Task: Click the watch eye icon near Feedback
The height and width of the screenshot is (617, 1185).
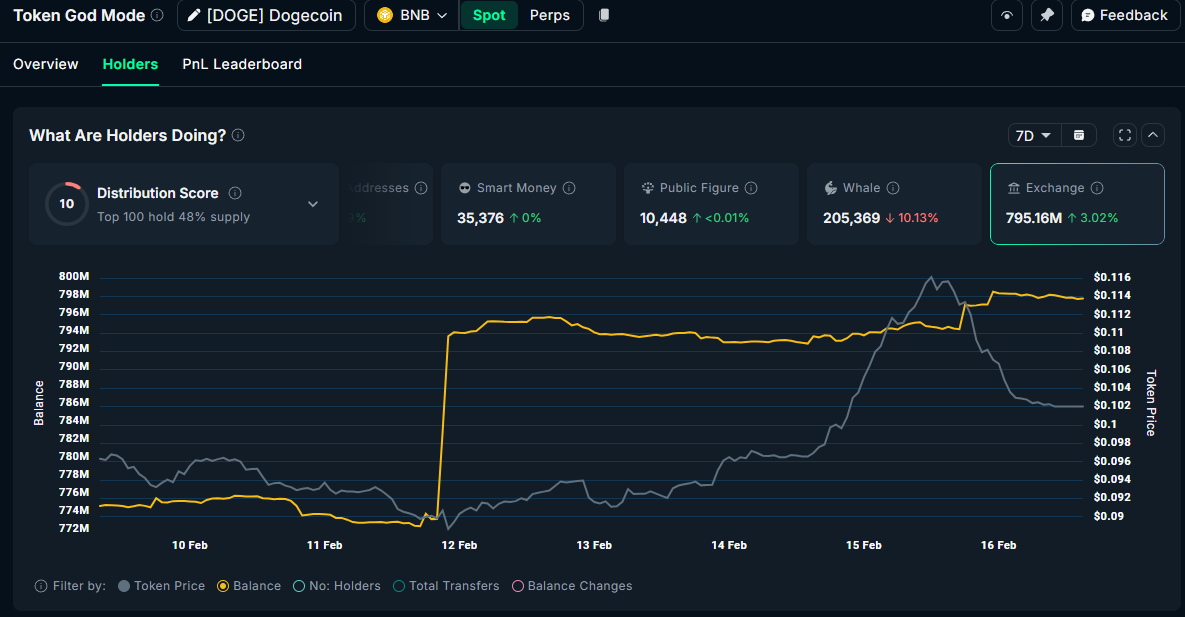Action: pos(1007,15)
